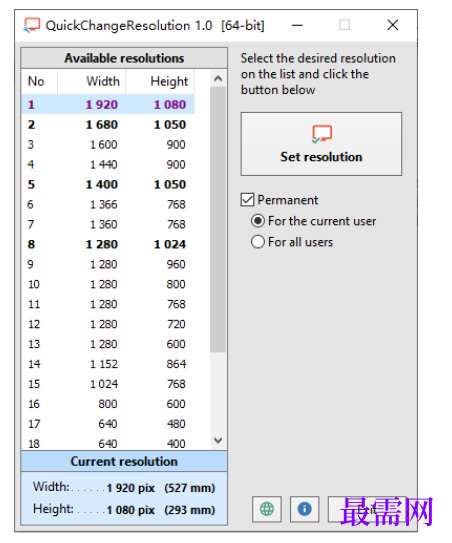The width and height of the screenshot is (452, 543).
Task: Select resolution row 7, 1 360 x 768
Action: (x=108, y=224)
